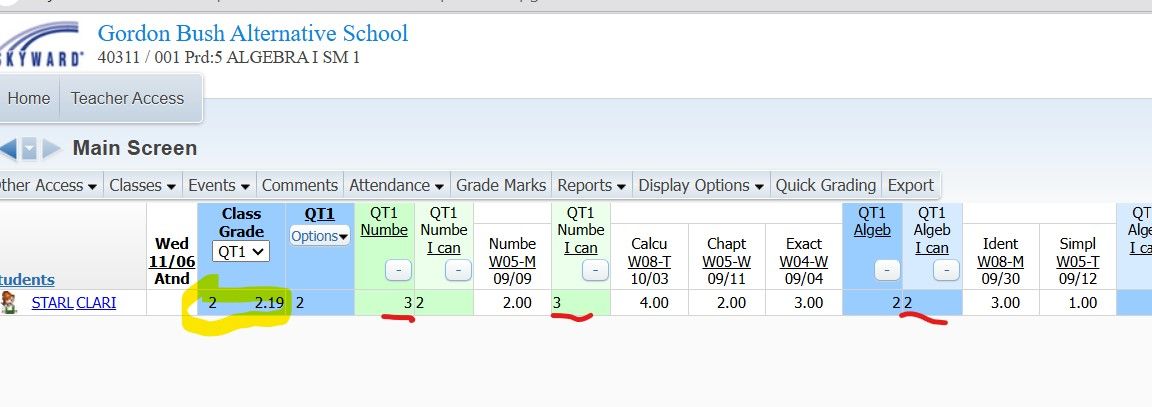Switch to the Teacher Access tab
The width and height of the screenshot is (1152, 407).
coord(127,98)
